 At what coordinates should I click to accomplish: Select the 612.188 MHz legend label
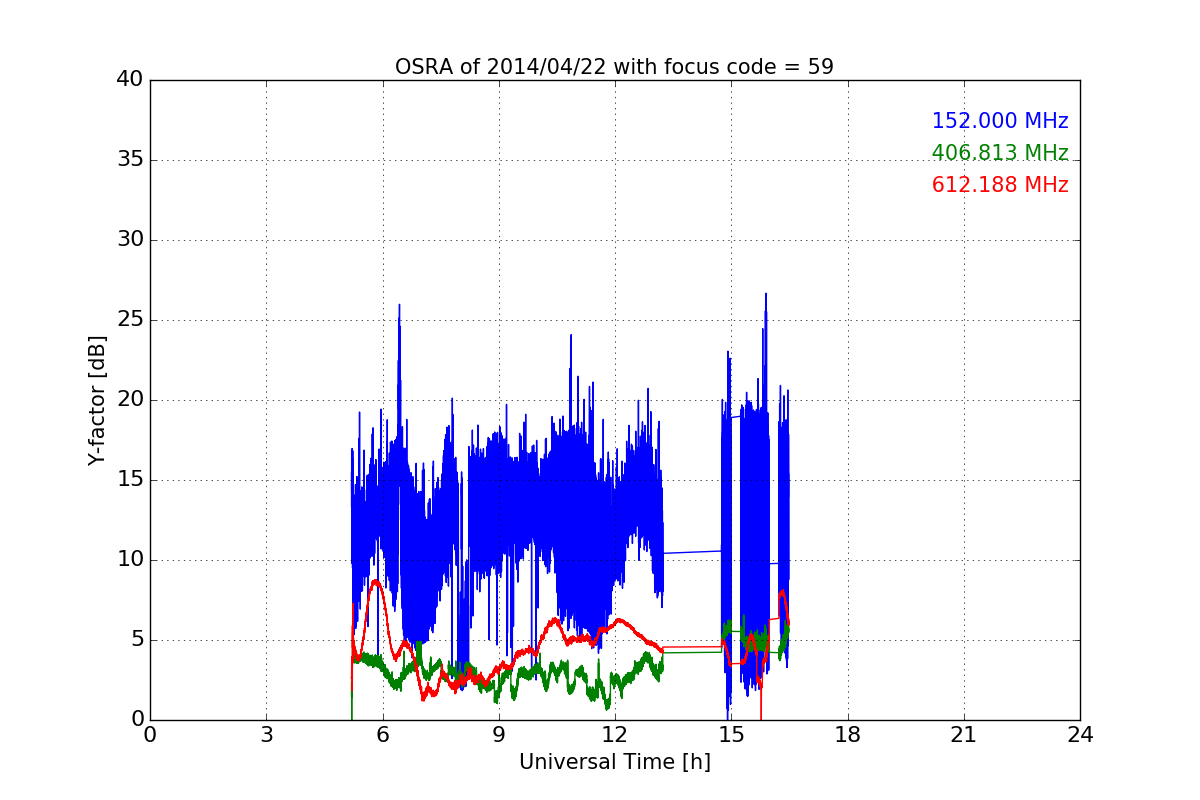[x=1000, y=185]
